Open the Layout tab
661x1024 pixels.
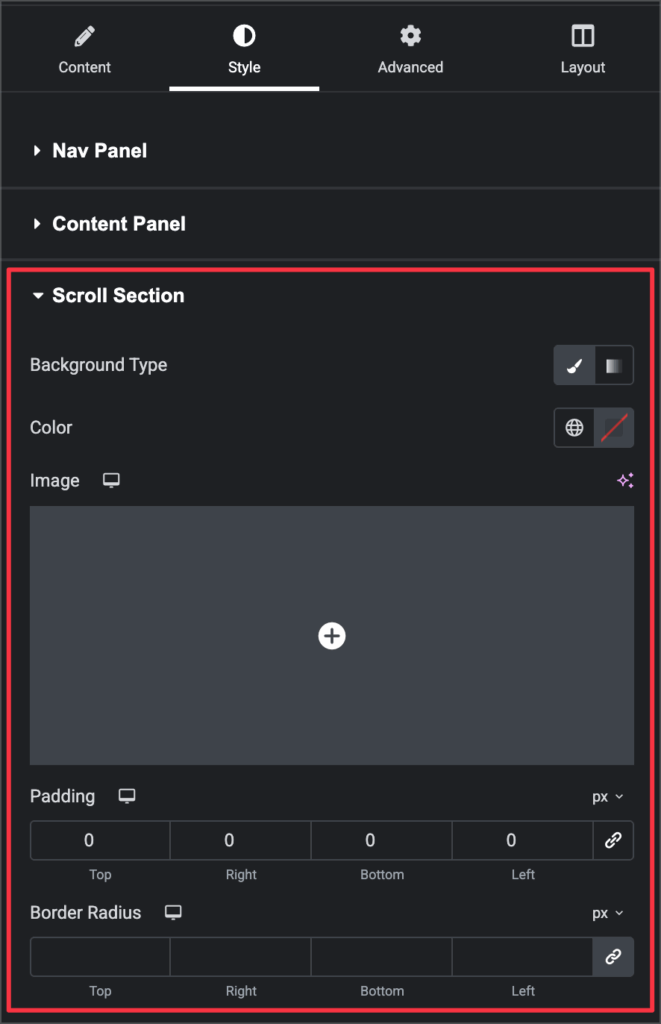(x=582, y=50)
